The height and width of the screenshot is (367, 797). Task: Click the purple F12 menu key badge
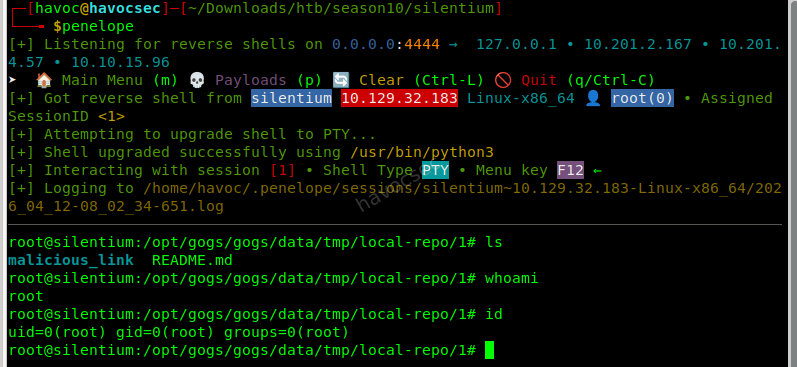(x=570, y=170)
